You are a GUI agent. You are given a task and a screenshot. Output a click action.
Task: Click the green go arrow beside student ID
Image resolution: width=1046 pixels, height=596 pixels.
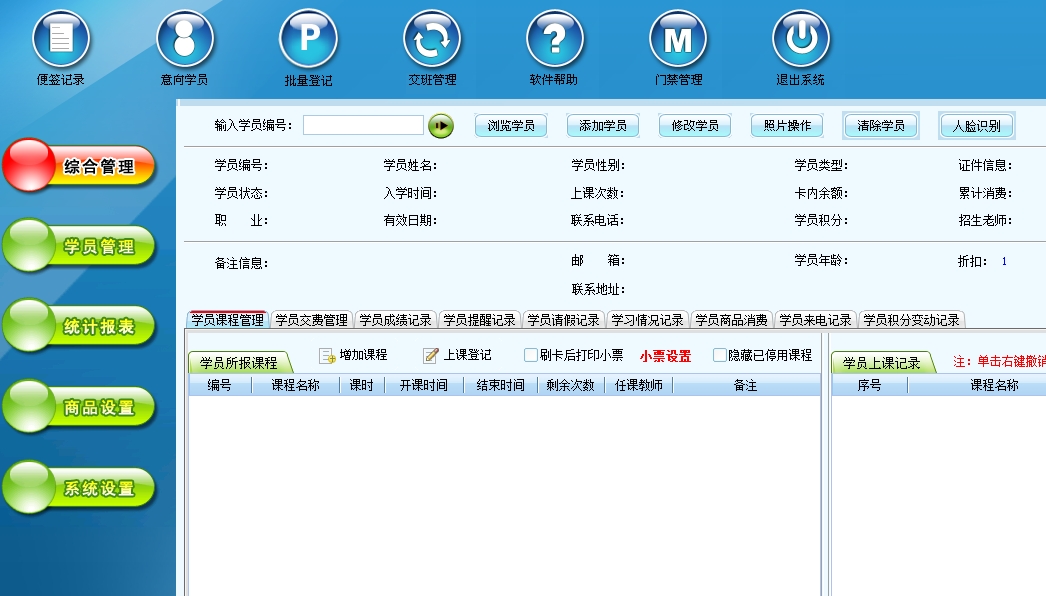click(x=441, y=126)
